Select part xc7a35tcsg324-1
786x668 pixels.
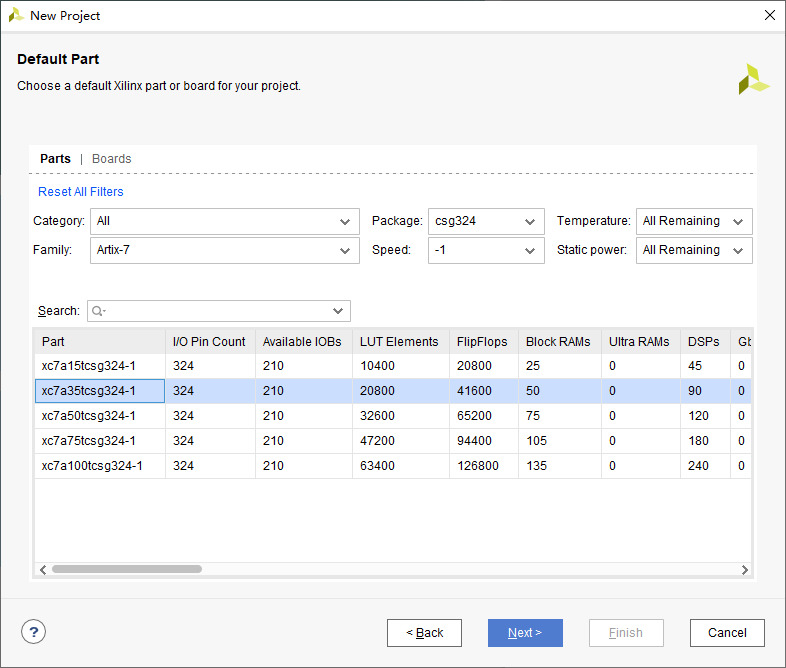pyautogui.click(x=89, y=391)
